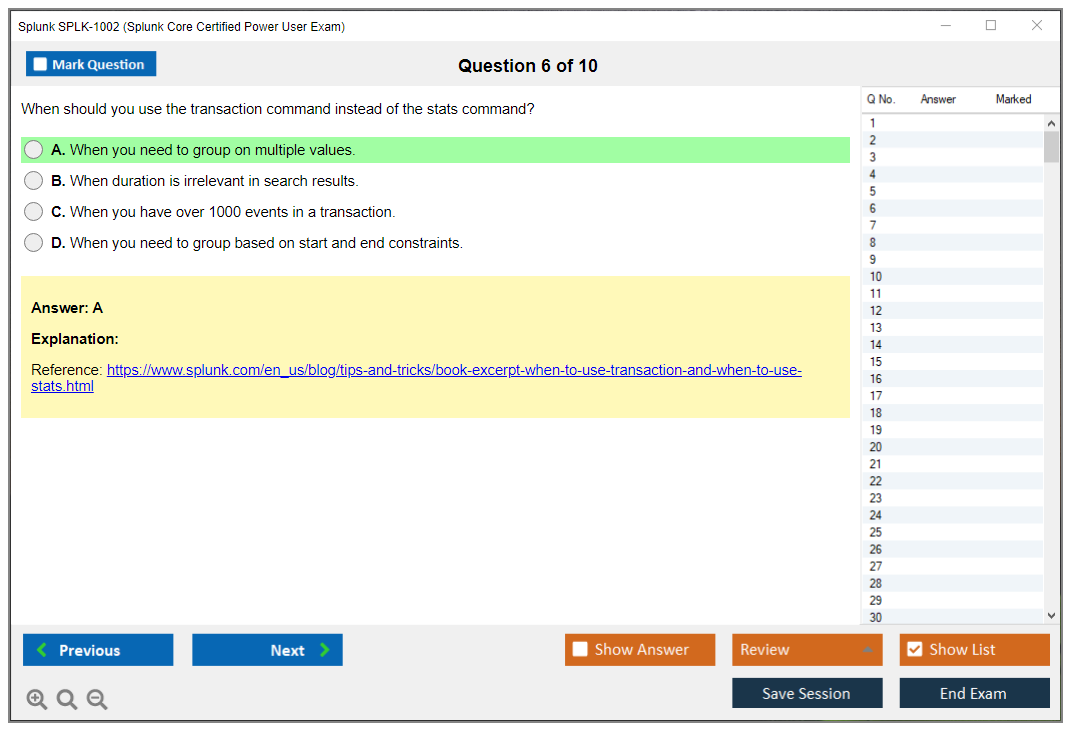Image resolution: width=1075 pixels, height=735 pixels.
Task: Go to the previous question
Action: [98, 650]
